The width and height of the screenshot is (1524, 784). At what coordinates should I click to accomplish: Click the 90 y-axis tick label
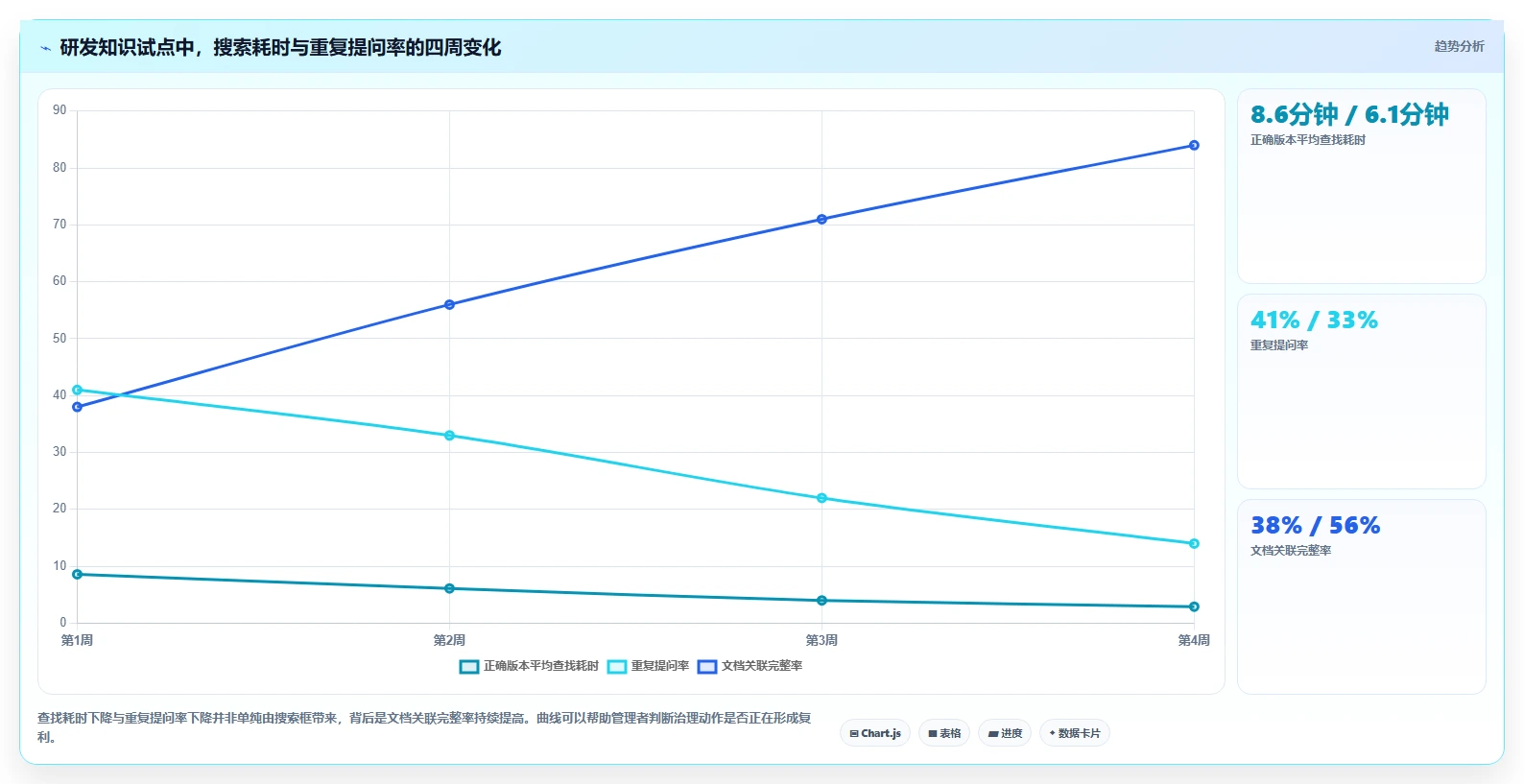pos(60,110)
